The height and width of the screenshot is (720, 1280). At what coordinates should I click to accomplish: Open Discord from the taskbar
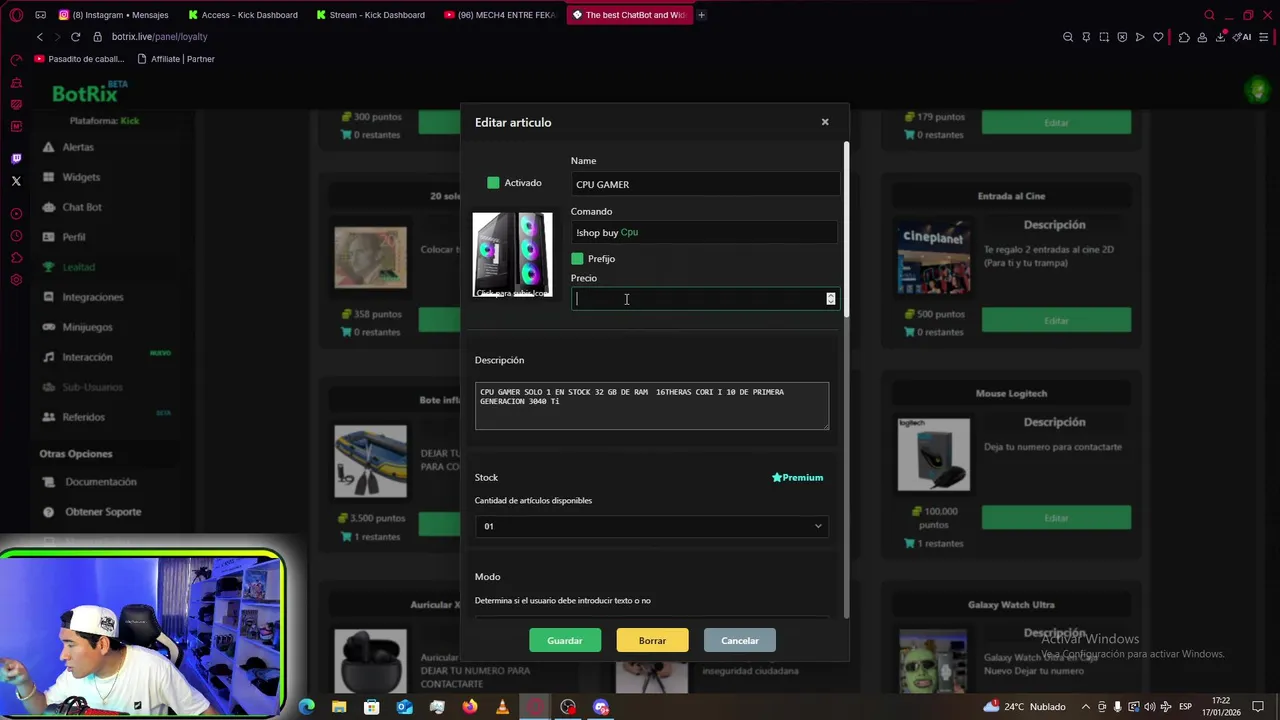click(x=601, y=707)
